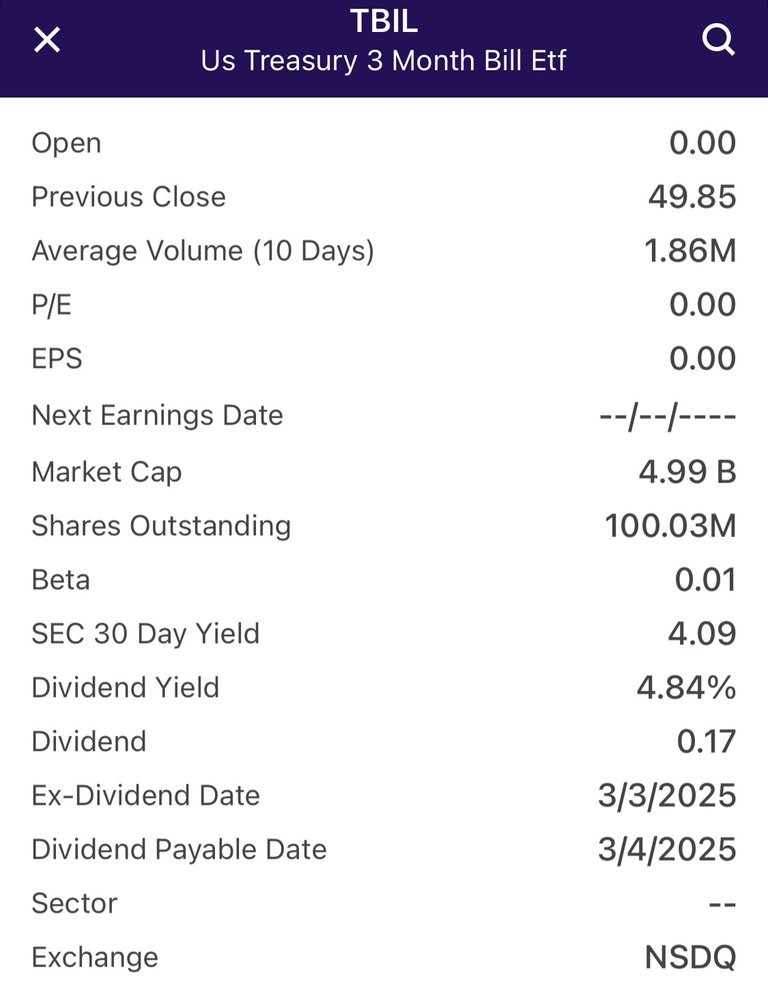Select the Open price row
This screenshot has width=768, height=989.
click(x=384, y=143)
